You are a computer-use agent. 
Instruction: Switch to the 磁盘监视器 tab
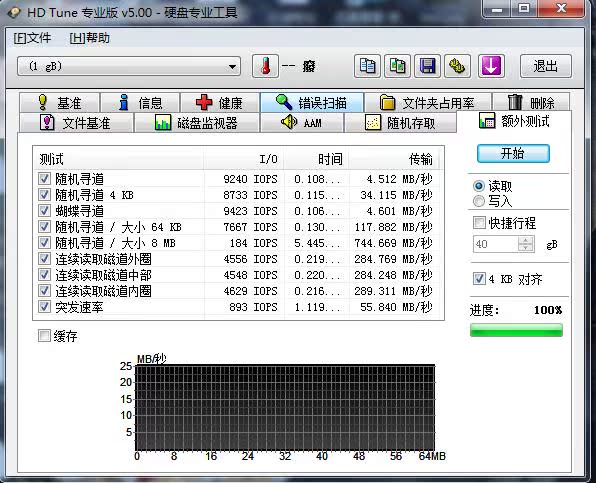point(197,123)
